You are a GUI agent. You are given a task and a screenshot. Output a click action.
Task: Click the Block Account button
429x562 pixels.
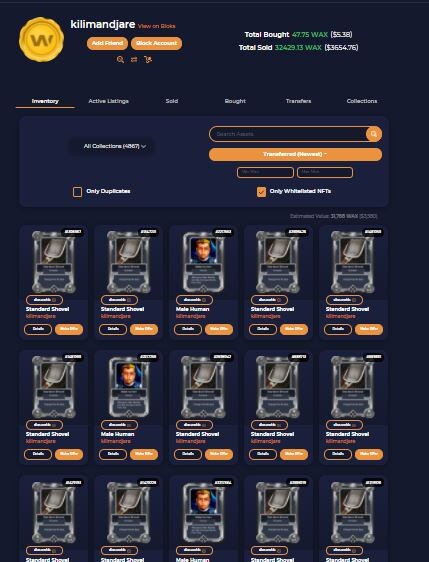point(157,43)
